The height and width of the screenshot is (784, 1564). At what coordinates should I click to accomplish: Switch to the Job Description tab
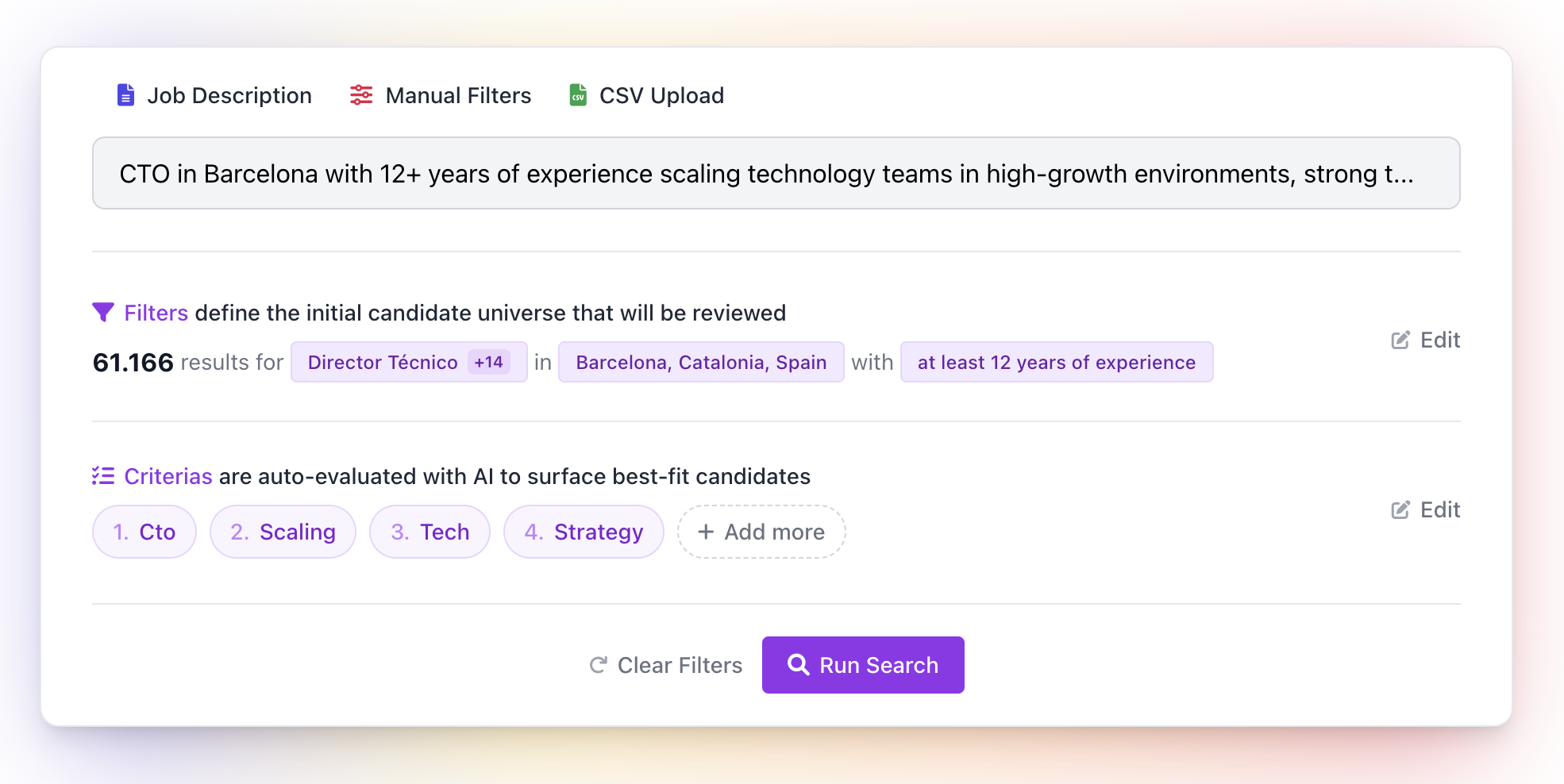pyautogui.click(x=229, y=95)
